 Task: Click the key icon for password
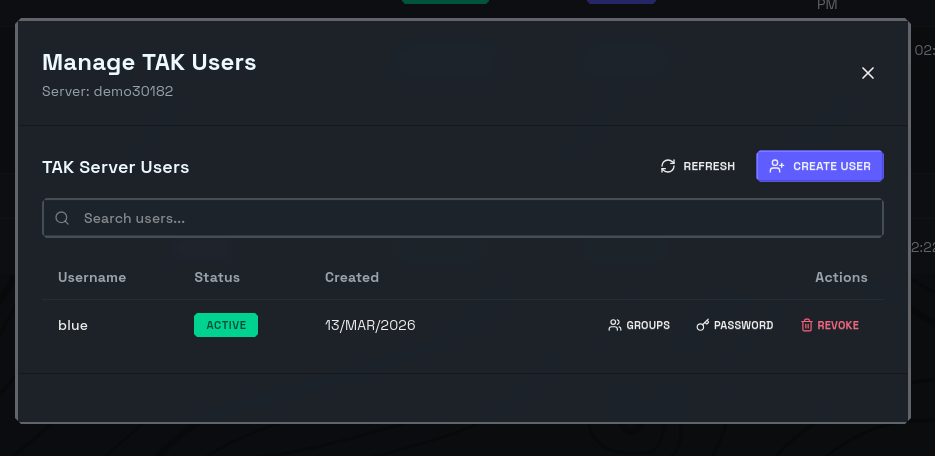[702, 325]
